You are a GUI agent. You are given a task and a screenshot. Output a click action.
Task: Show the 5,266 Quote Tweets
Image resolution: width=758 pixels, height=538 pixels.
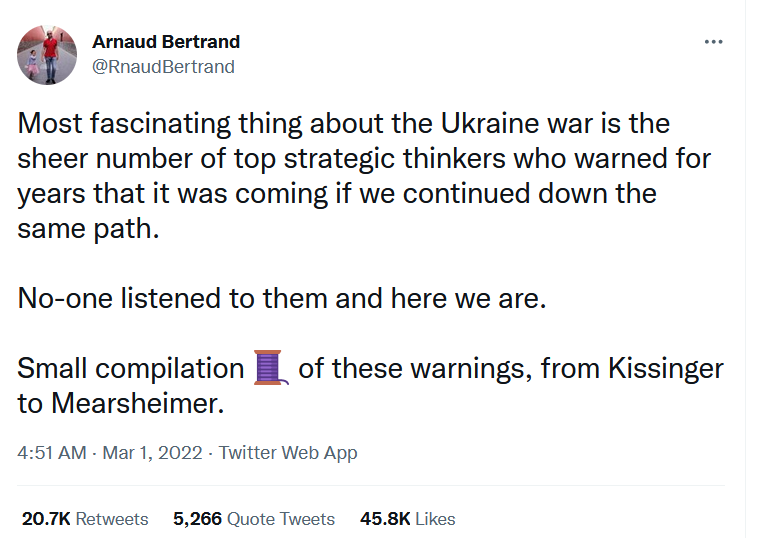(x=253, y=519)
